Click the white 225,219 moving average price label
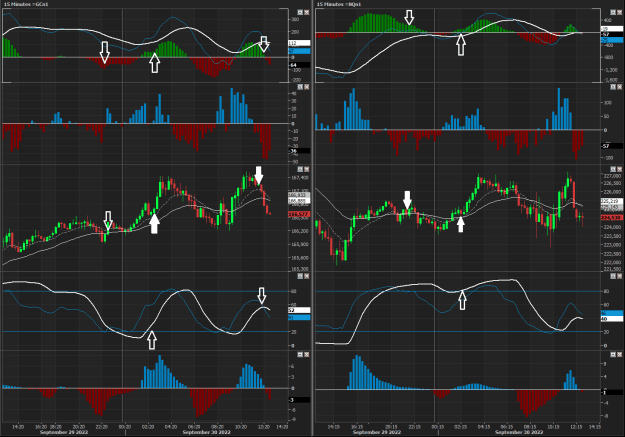The width and height of the screenshot is (625, 437). coord(612,201)
